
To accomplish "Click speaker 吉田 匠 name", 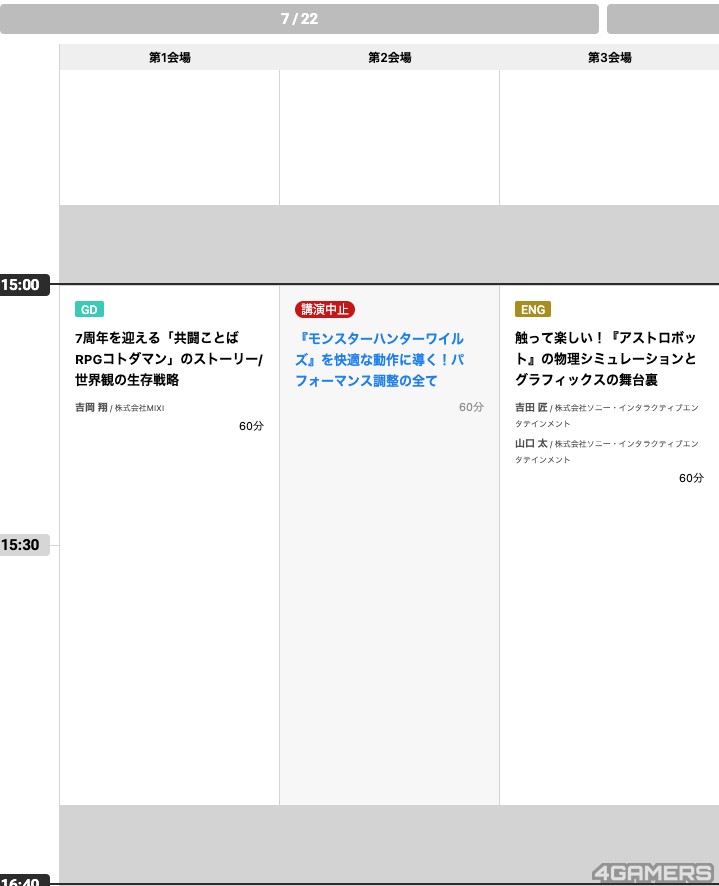I will 531,407.
